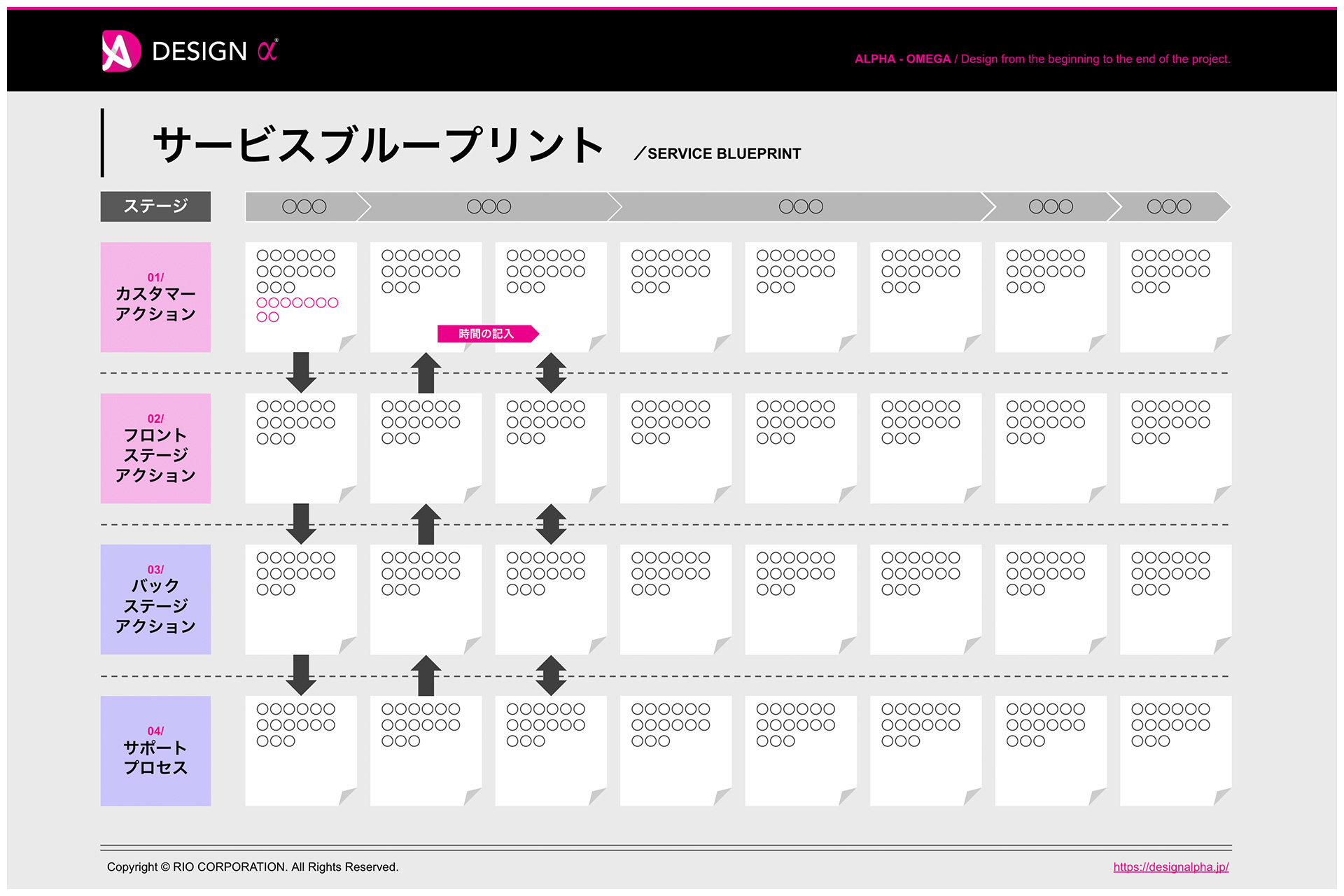This screenshot has width=1344, height=896.
Task: Click up arrow between front and back stage rows
Action: 426,524
